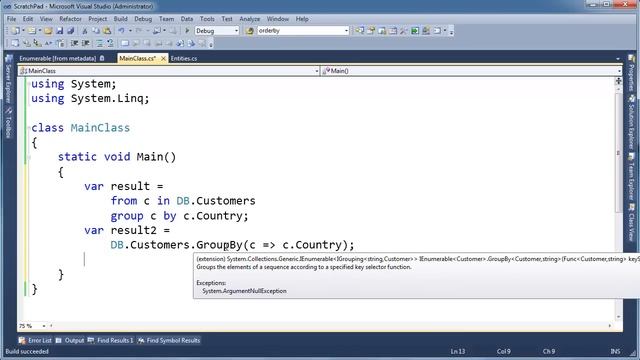Click the editor horizontal scrollbar right arrow
This screenshot has height=360, width=640.
coord(610,326)
